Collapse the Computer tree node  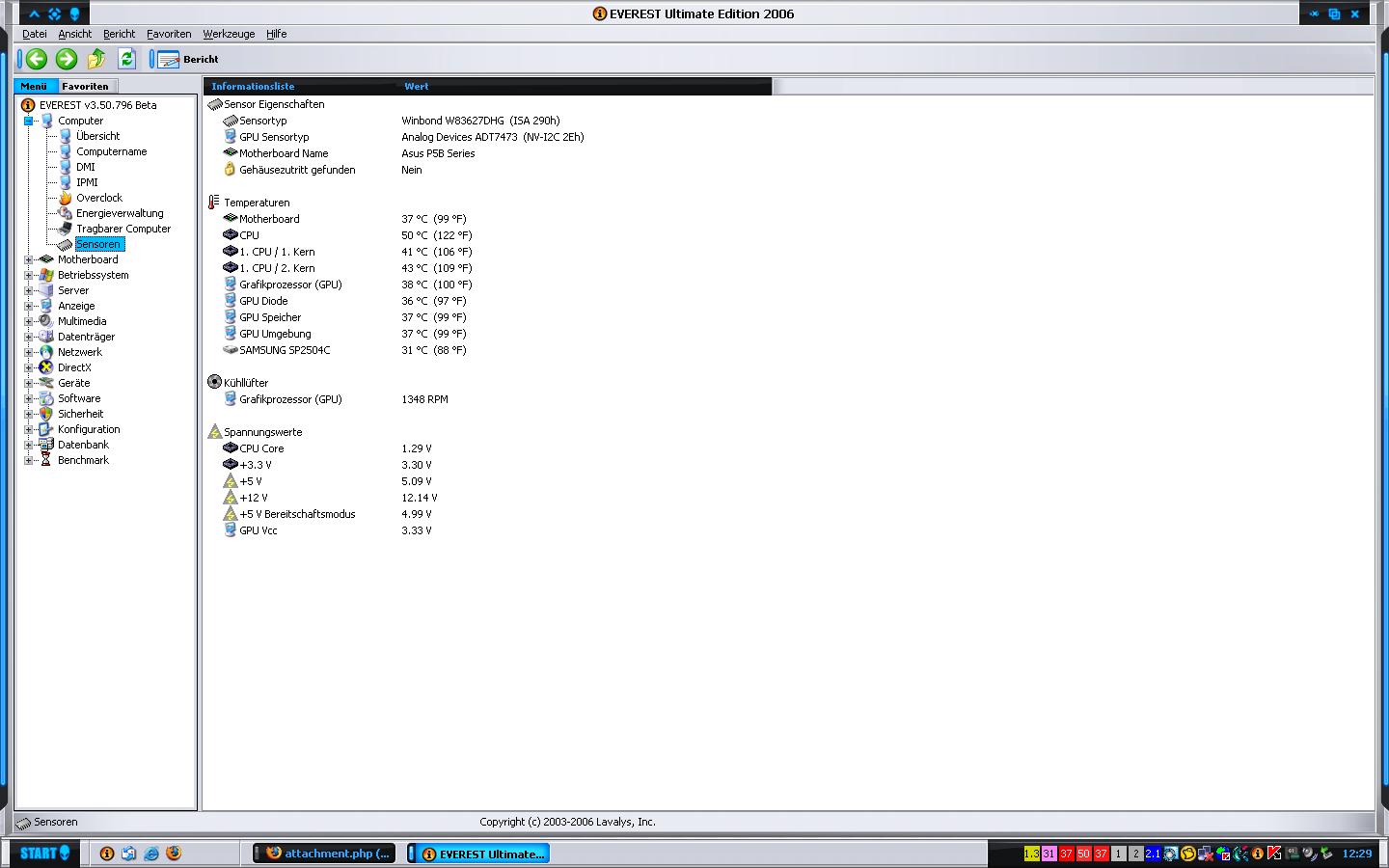point(29,121)
